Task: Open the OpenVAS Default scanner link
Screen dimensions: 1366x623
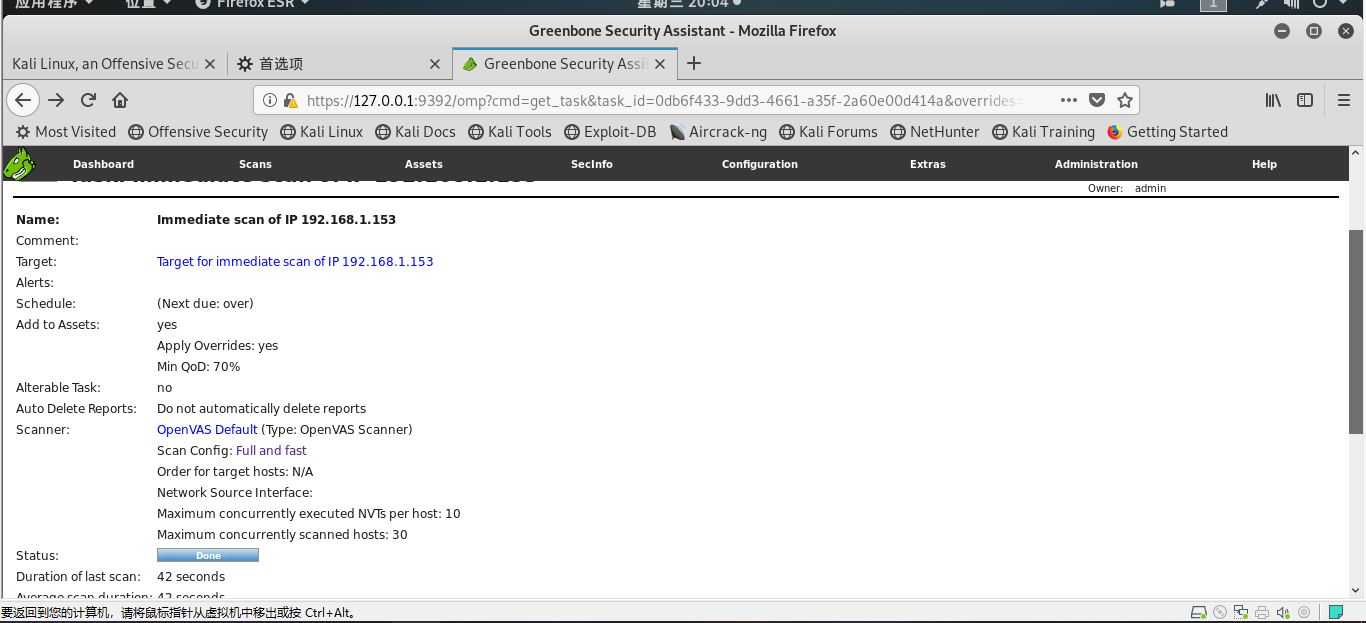Action: 207,429
